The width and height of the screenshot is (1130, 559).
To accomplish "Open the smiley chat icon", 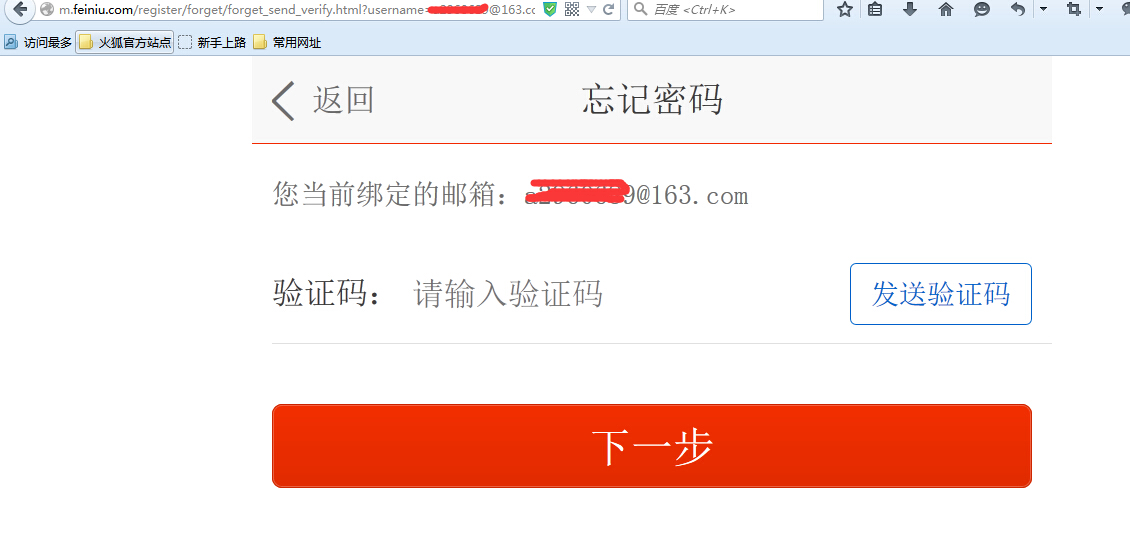I will pos(982,9).
